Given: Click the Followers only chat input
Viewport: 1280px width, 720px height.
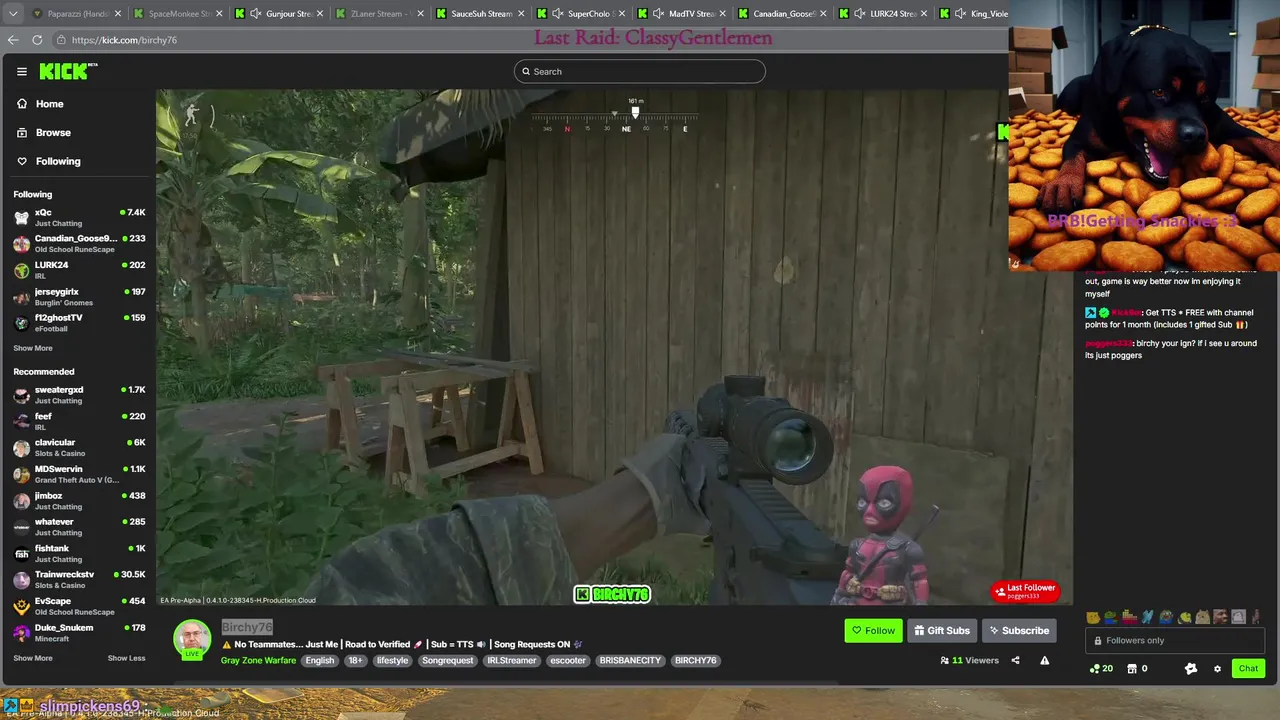Looking at the screenshot, I should click(x=1174, y=640).
